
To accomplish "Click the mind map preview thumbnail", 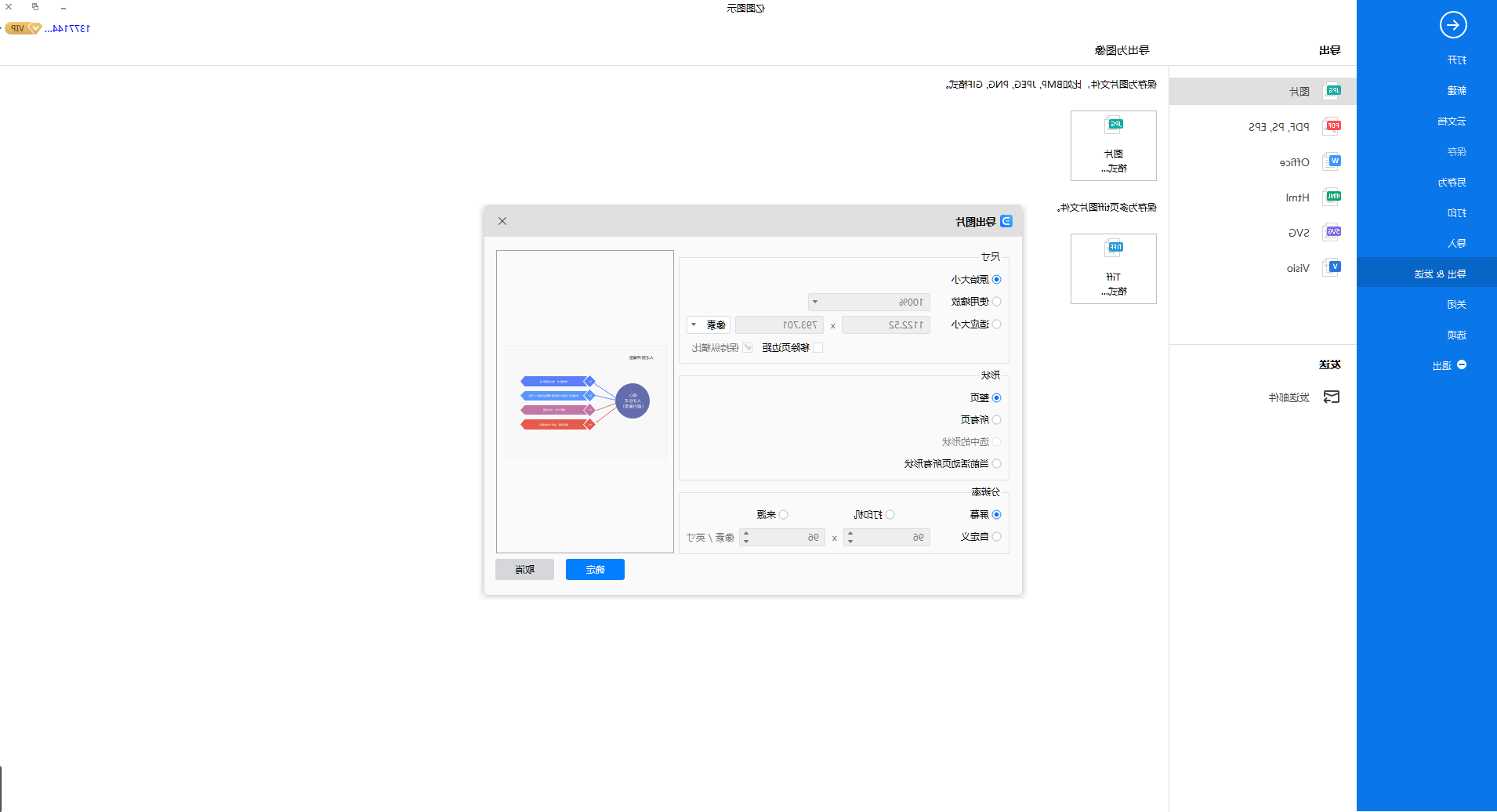I will coord(585,402).
